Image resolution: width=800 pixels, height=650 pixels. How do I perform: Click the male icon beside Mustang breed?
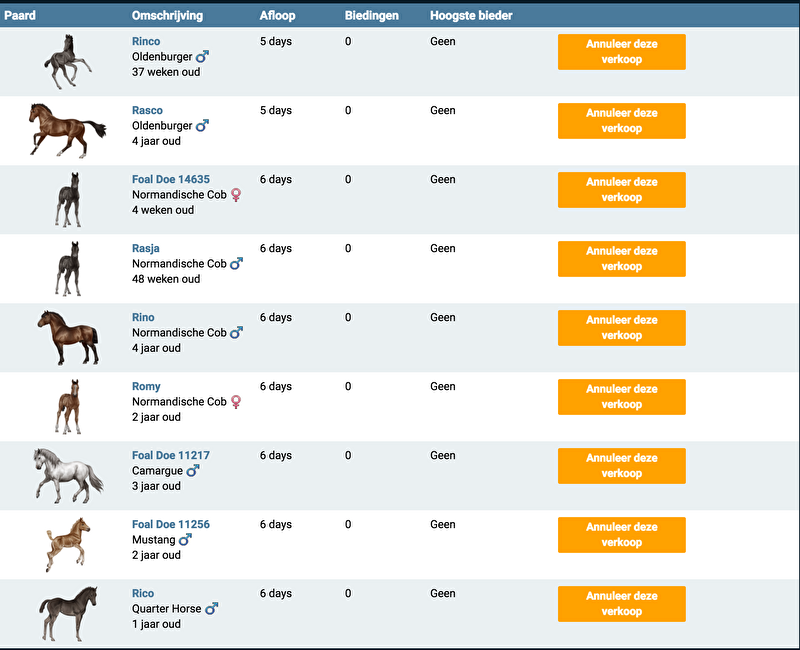coord(185,540)
